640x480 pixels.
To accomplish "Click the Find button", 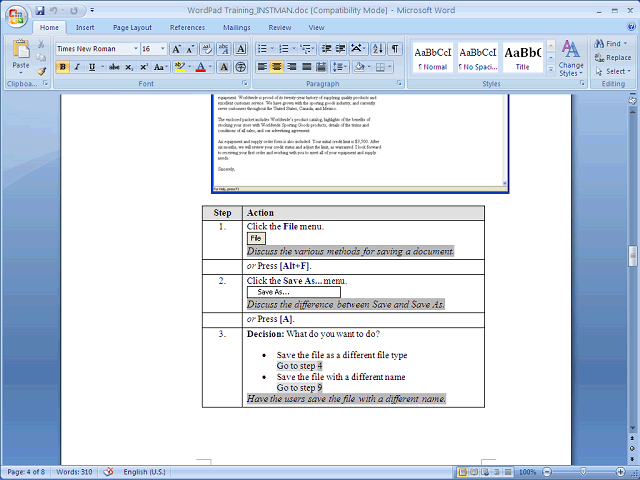I will point(611,44).
